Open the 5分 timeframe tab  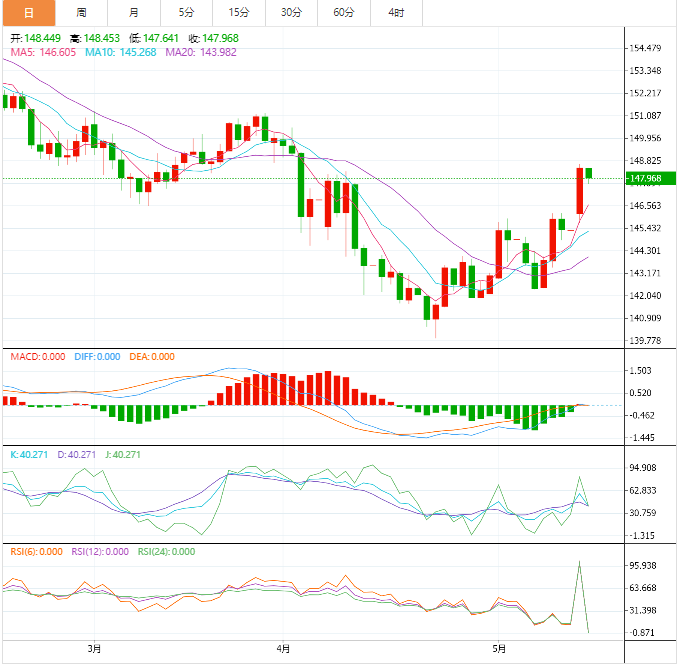186,13
